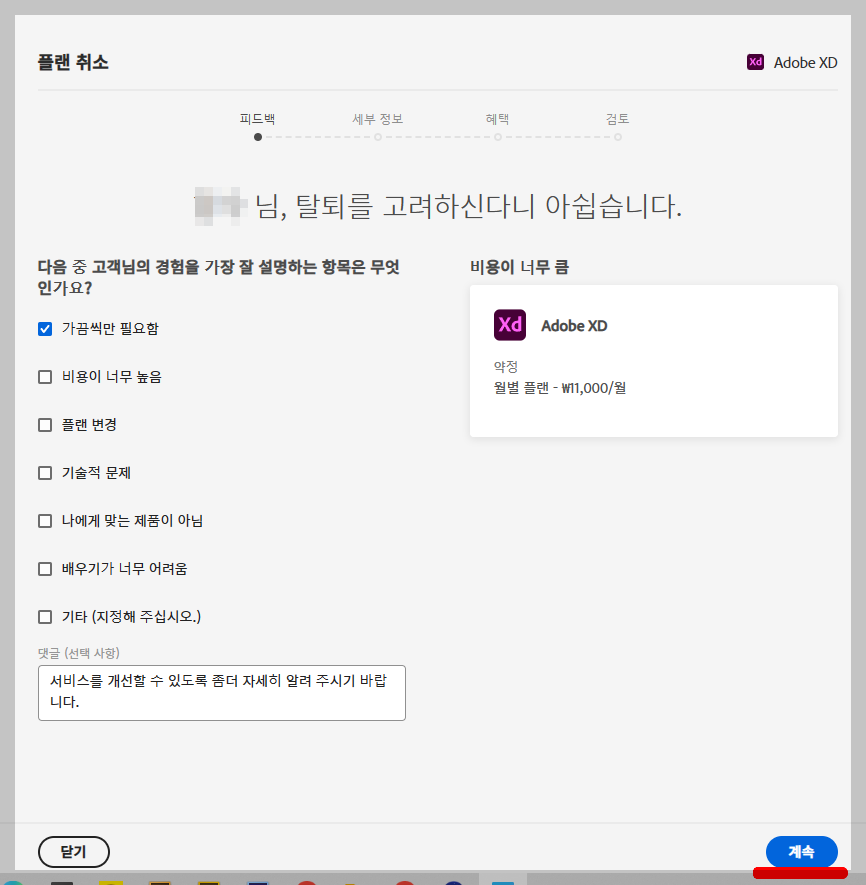Click the 혜택 progress step circle

[498, 137]
